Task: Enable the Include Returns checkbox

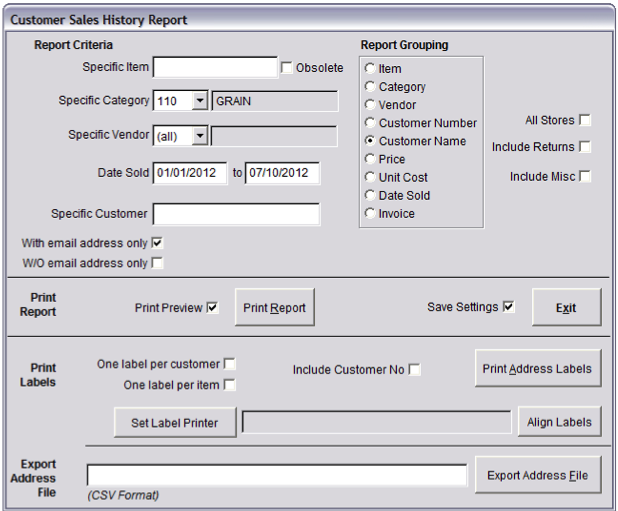Action: pyautogui.click(x=585, y=147)
